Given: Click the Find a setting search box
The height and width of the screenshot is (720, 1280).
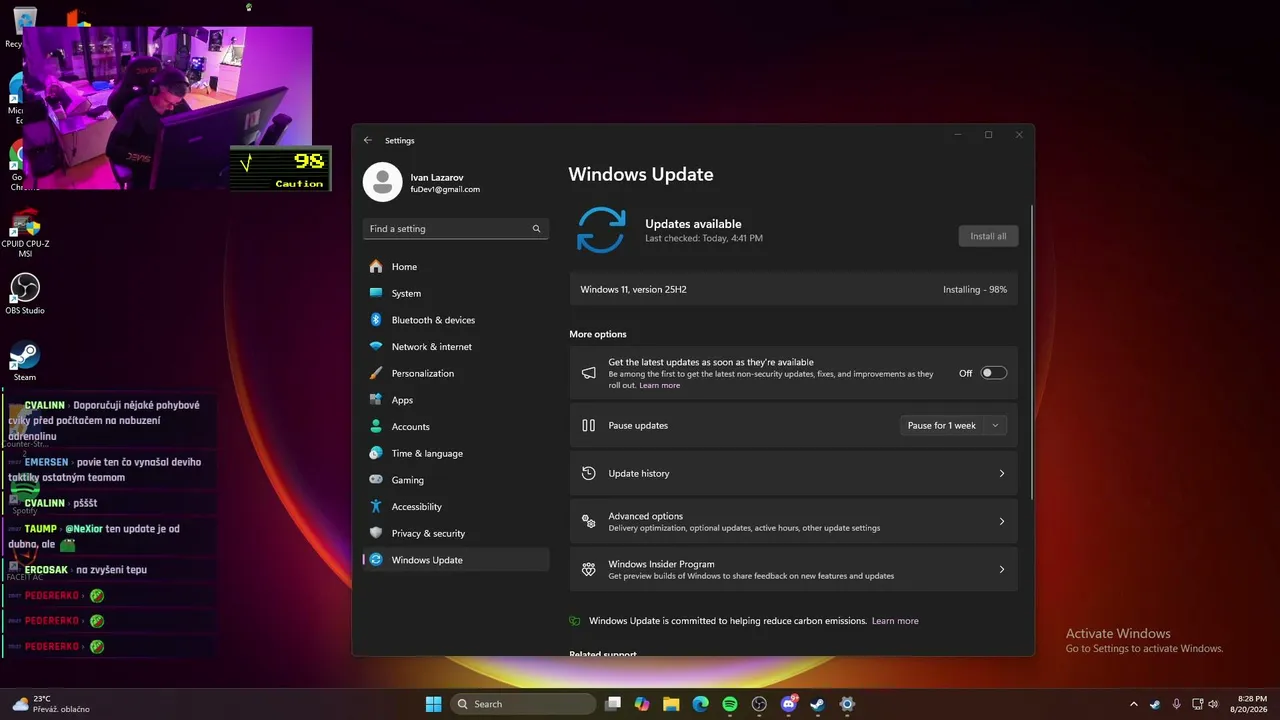Looking at the screenshot, I should tap(455, 229).
